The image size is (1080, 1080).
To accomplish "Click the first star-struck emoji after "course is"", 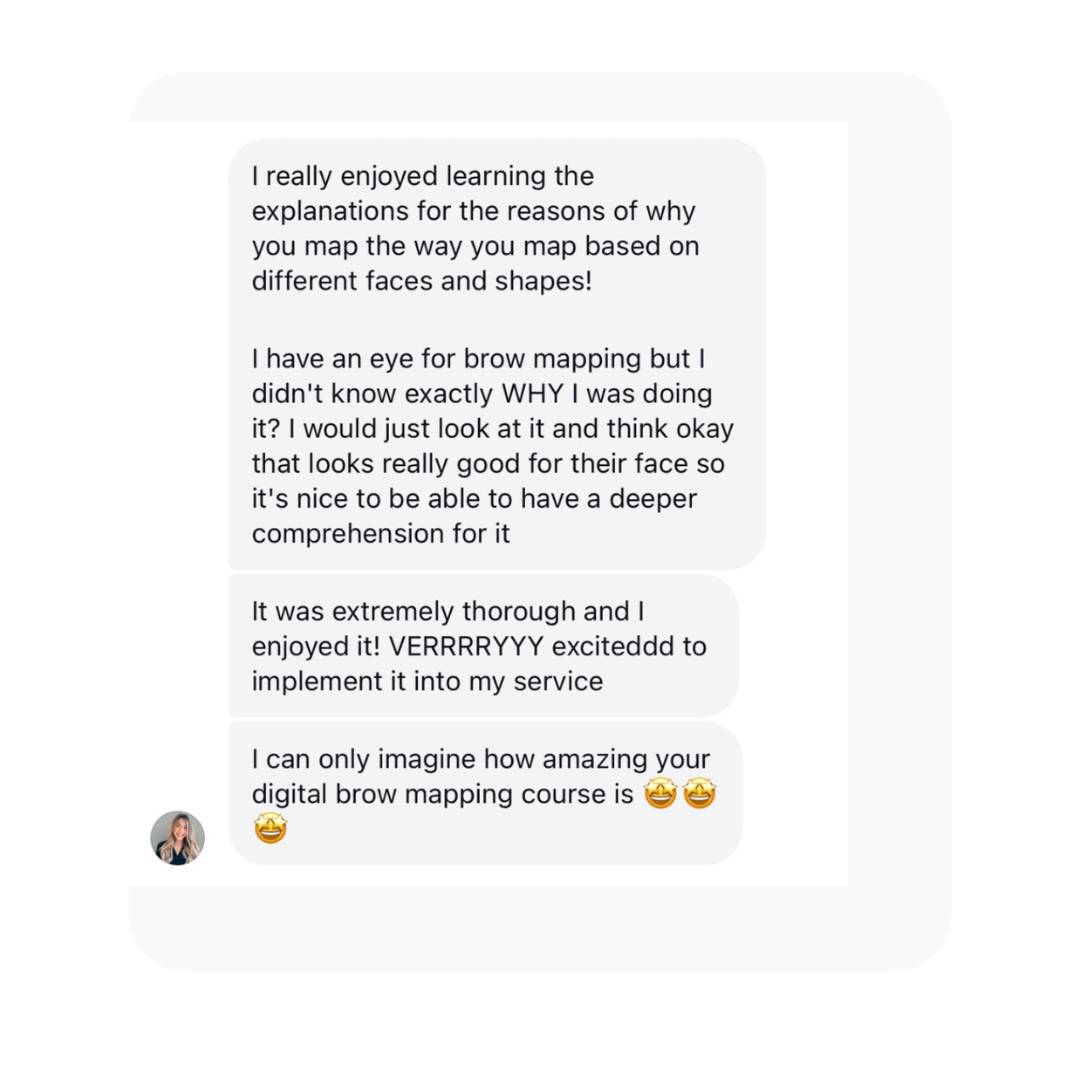I will coord(660,793).
